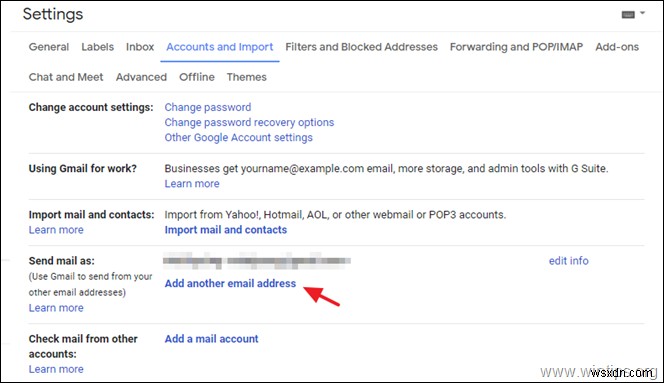
Task: Click the 'Check mail from other accounts:' label
Action: pos(83,346)
